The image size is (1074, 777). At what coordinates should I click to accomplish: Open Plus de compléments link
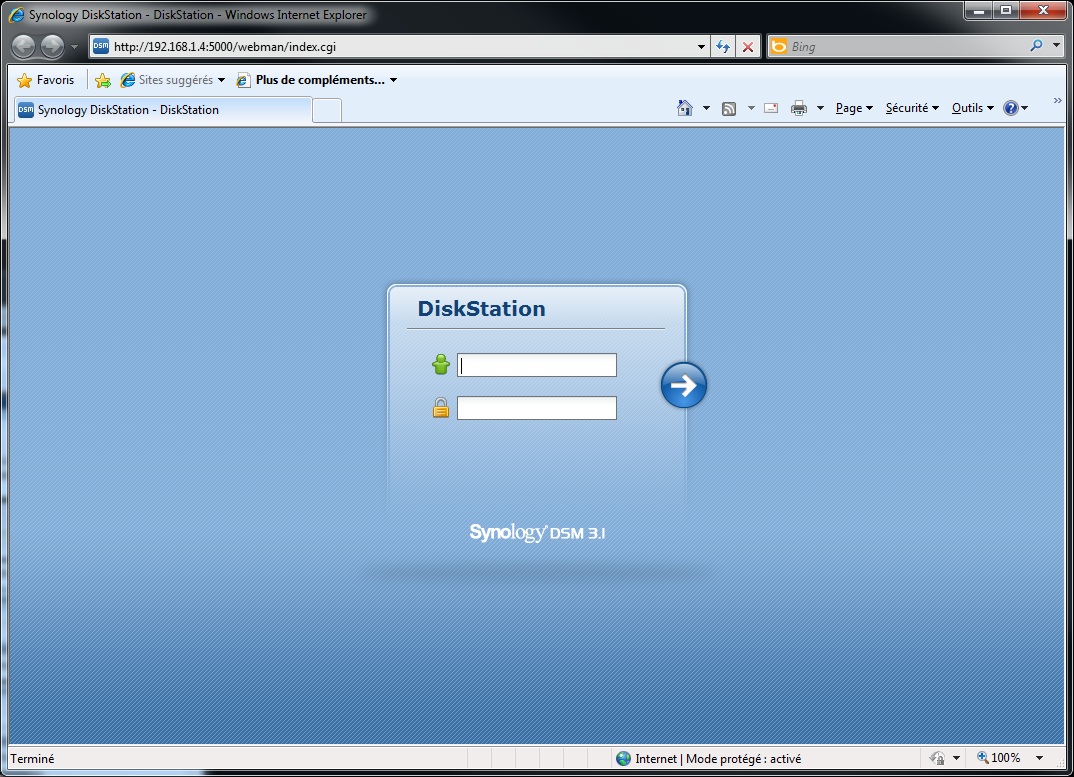coord(316,80)
